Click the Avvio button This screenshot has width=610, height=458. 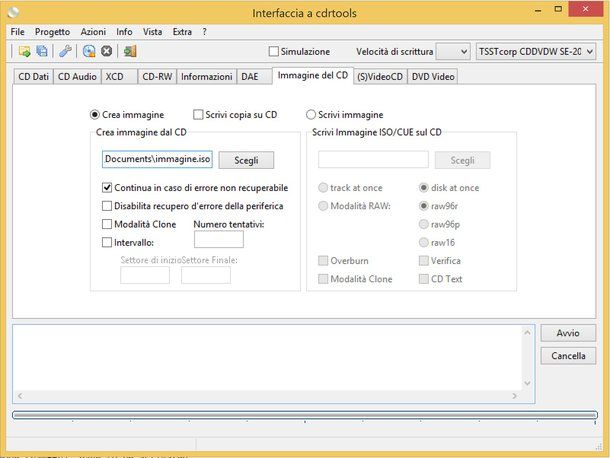(568, 333)
